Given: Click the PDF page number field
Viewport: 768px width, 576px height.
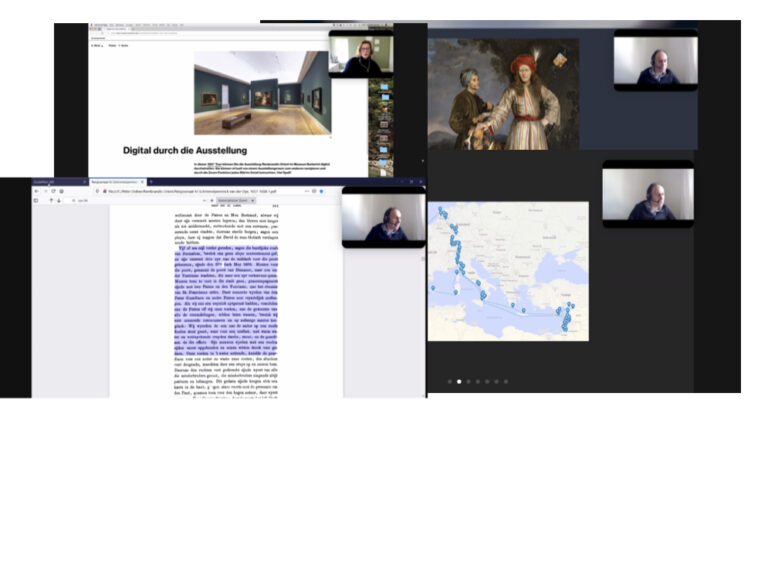Looking at the screenshot, I should point(74,200).
